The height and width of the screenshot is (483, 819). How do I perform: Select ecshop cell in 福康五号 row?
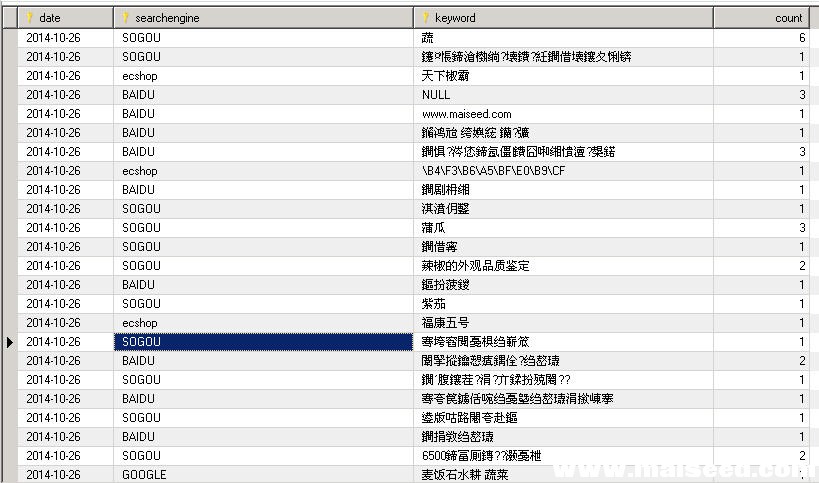coord(264,323)
